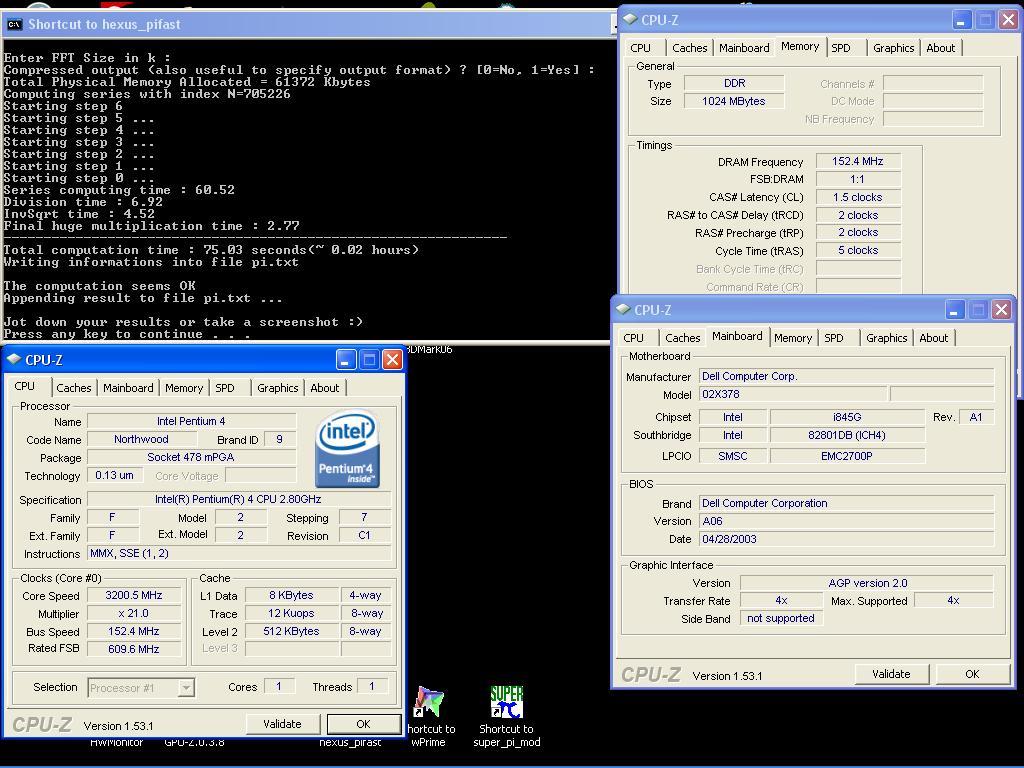Screen dimensions: 1024x768
Task: Click the Specification field Pentium 4 2.80GHz
Action: (238, 499)
